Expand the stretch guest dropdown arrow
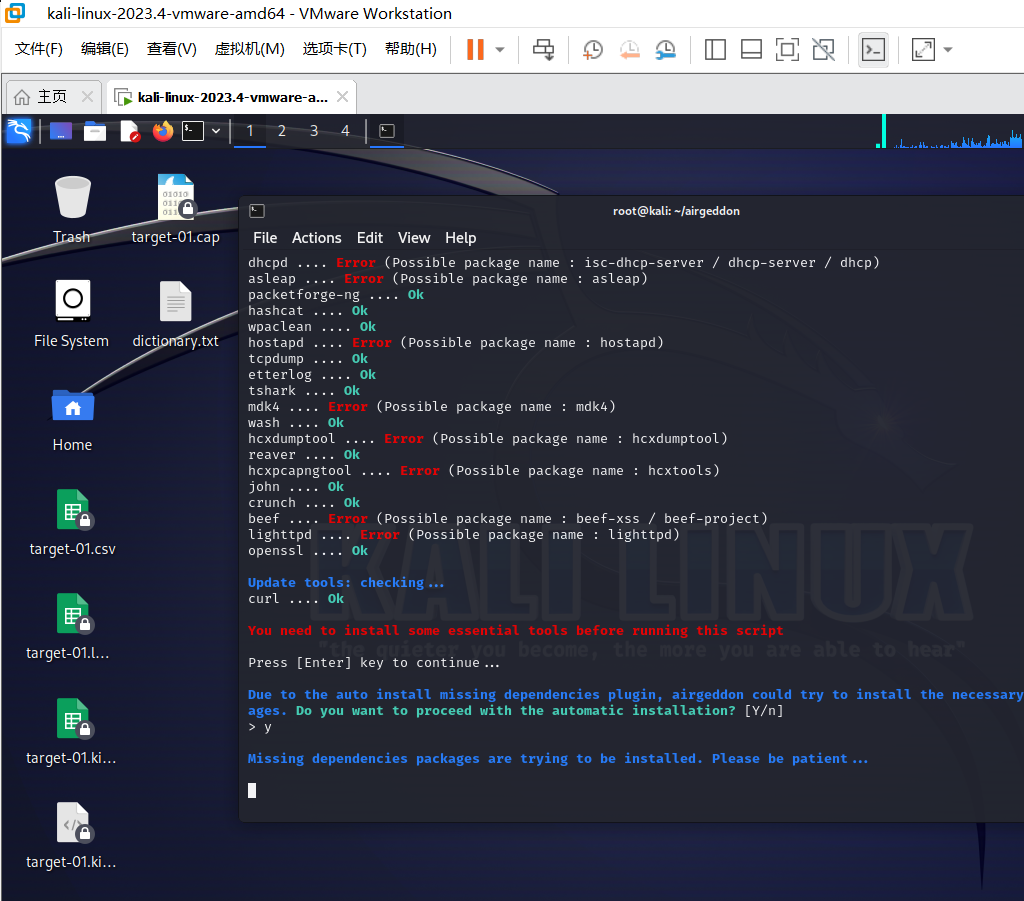 click(x=947, y=49)
